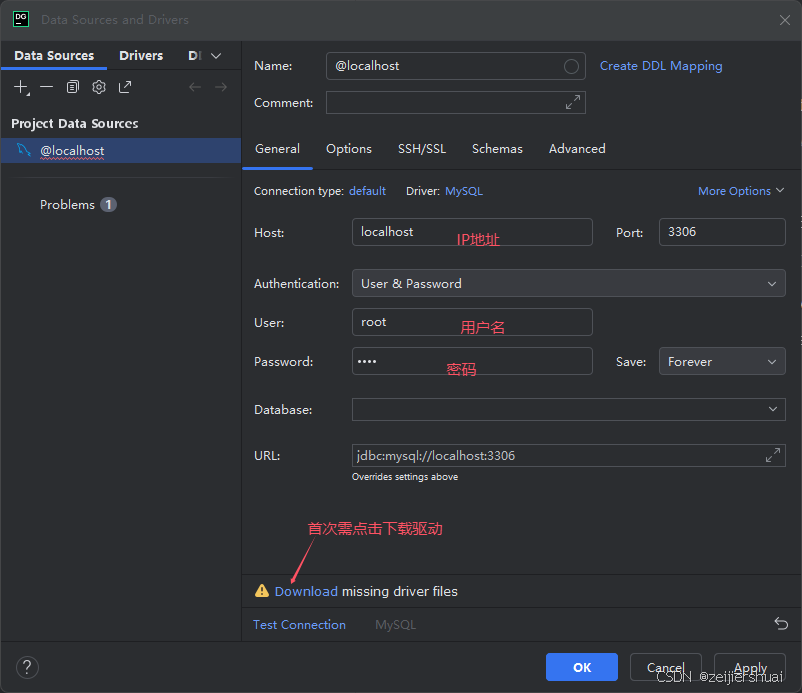Viewport: 802px width, 693px height.
Task: Click the Problems count badge 1
Action: click(x=108, y=205)
